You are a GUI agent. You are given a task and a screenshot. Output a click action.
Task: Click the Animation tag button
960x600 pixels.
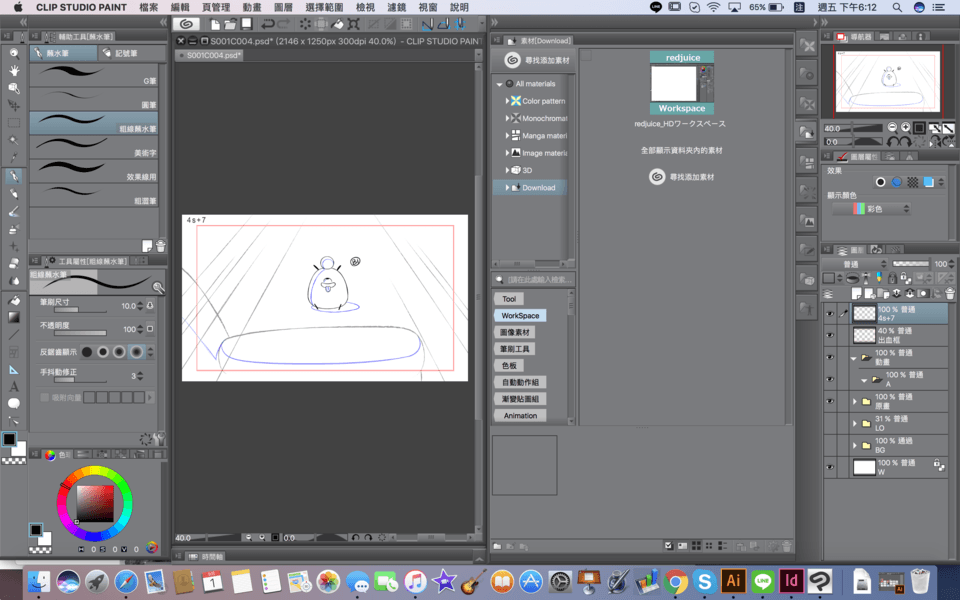[520, 415]
